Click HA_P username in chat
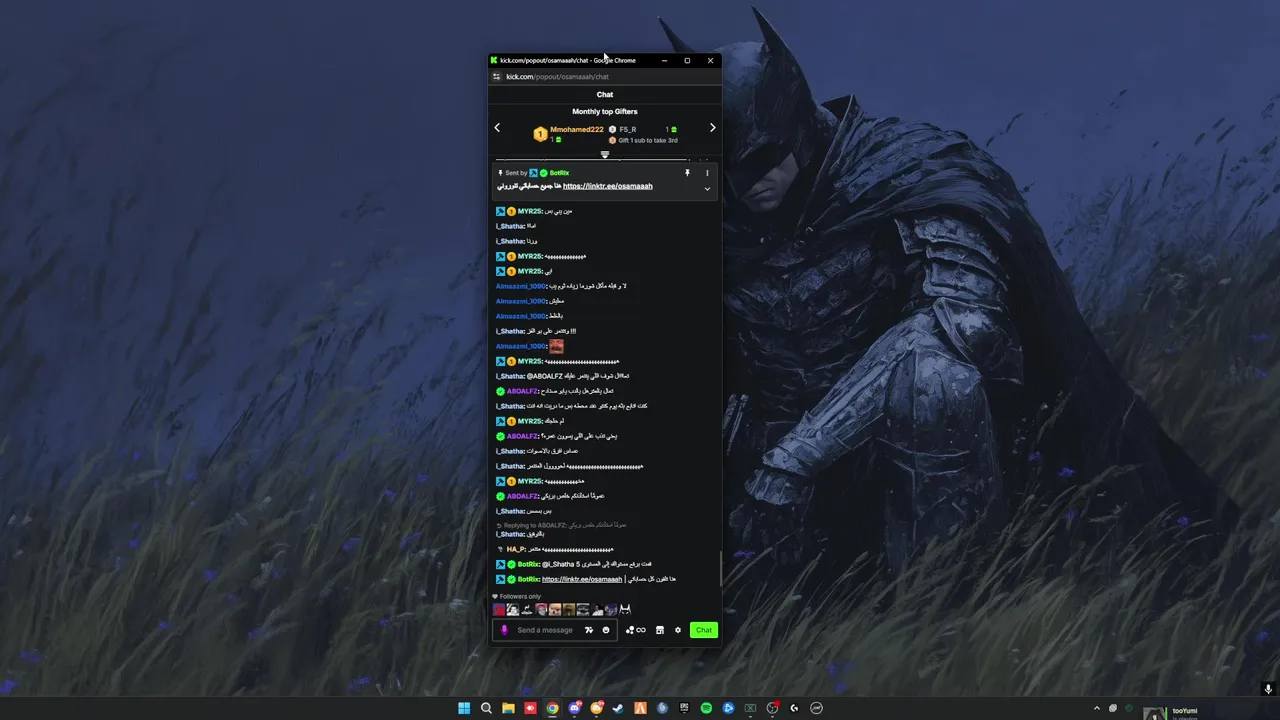 (516, 549)
